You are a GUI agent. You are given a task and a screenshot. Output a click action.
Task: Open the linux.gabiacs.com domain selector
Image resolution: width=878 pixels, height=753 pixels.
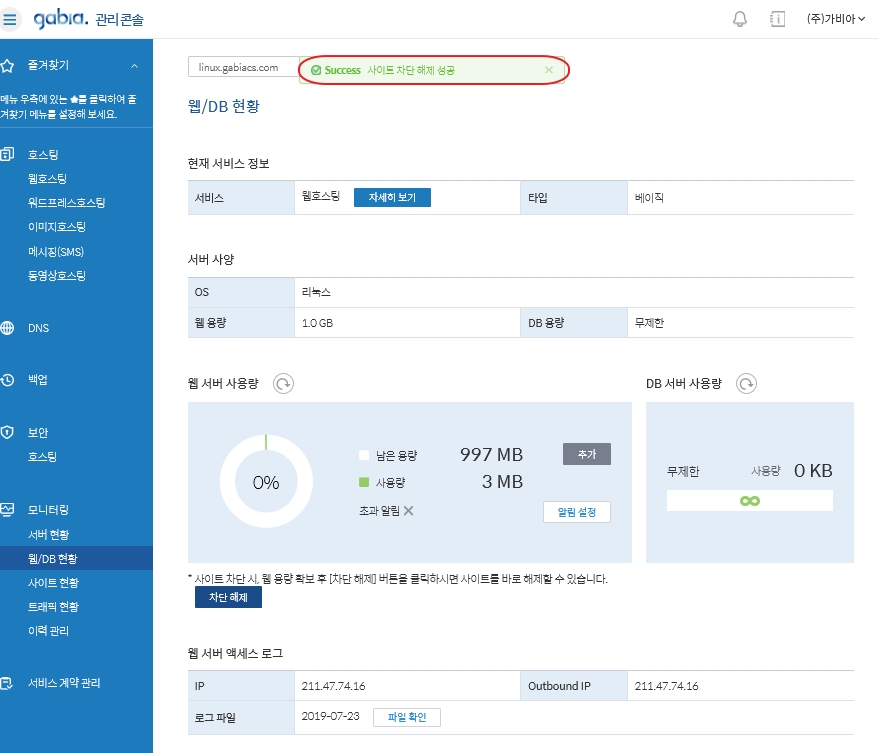point(243,67)
